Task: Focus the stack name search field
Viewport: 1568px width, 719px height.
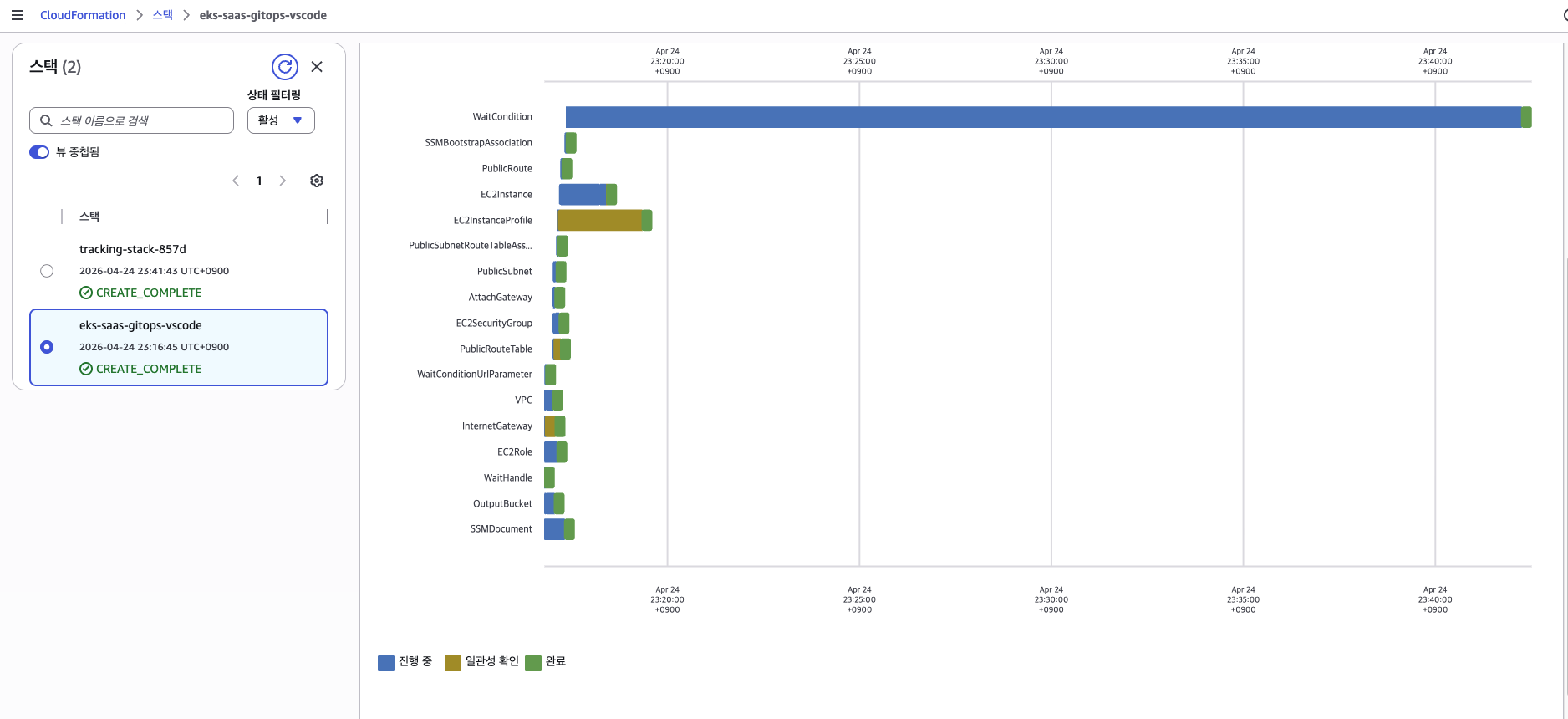Action: (142, 120)
